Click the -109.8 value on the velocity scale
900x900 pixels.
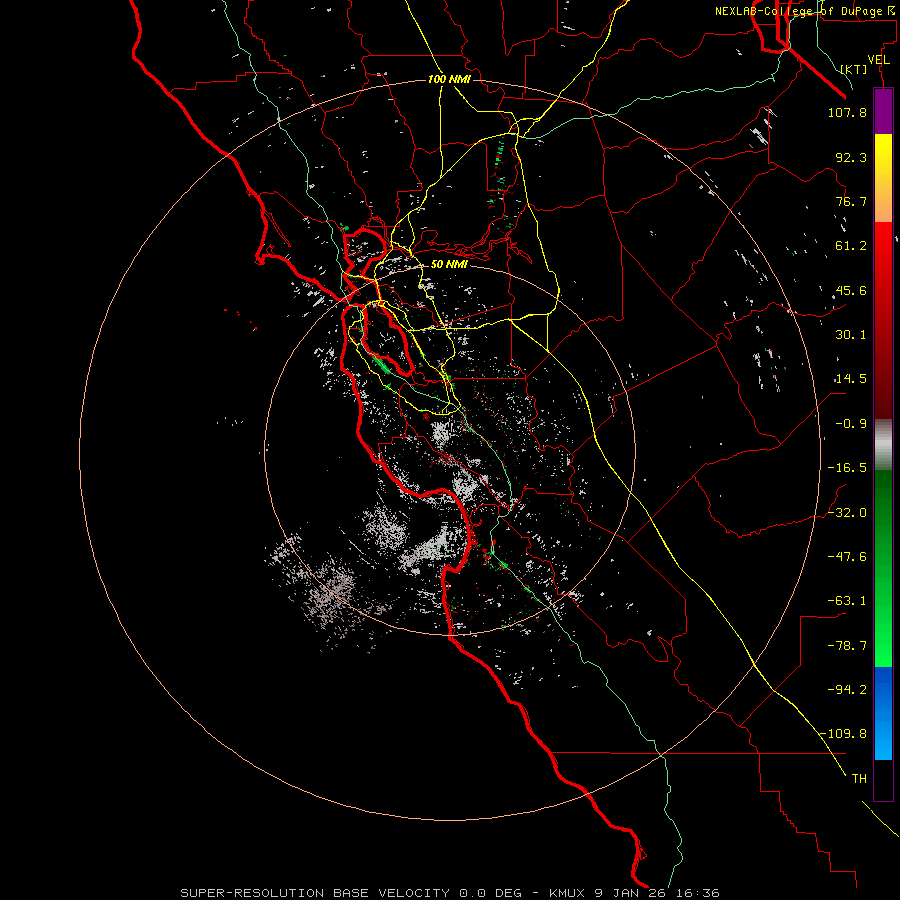(x=844, y=734)
